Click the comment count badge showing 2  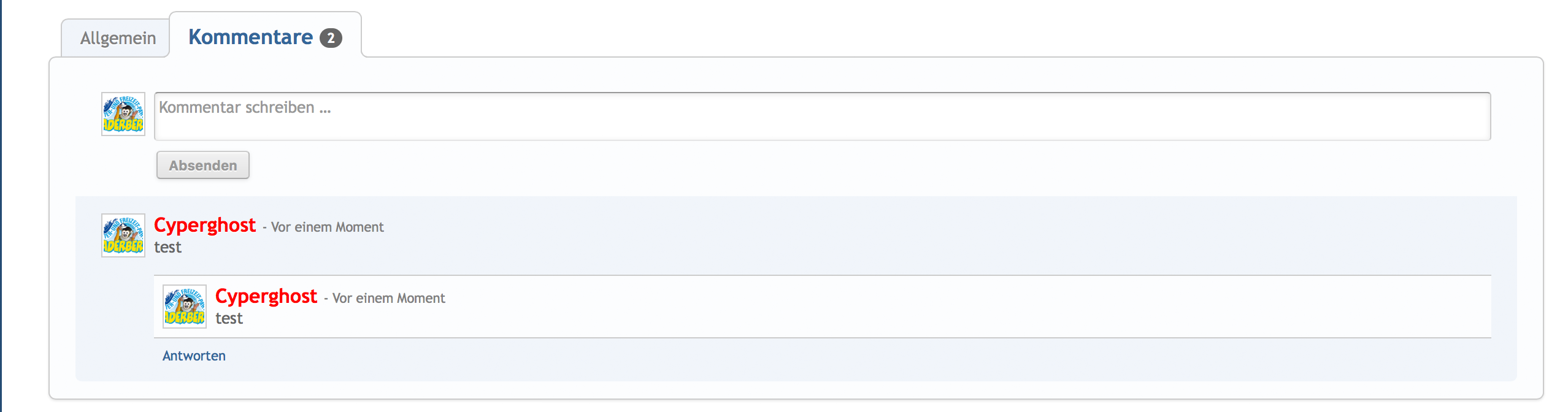331,38
